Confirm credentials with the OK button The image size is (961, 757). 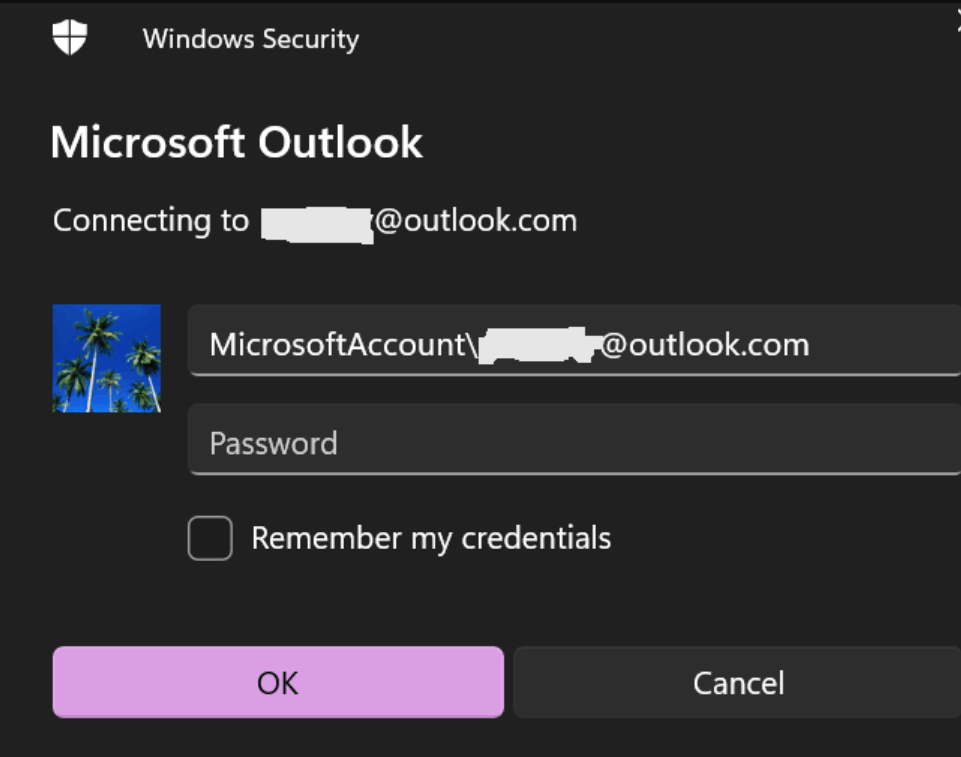[x=278, y=682]
